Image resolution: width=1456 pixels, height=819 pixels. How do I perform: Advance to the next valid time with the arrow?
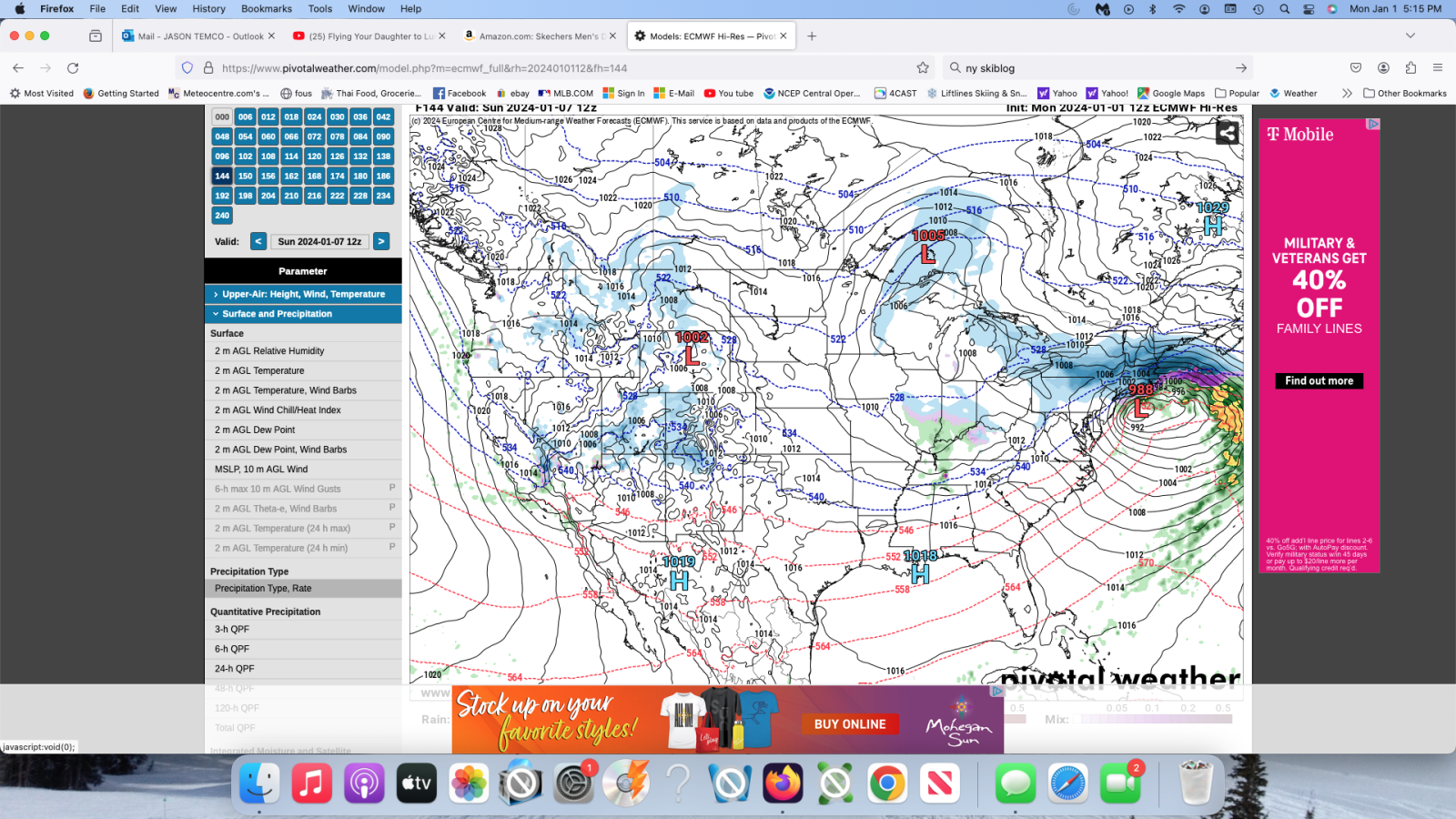[x=381, y=241]
